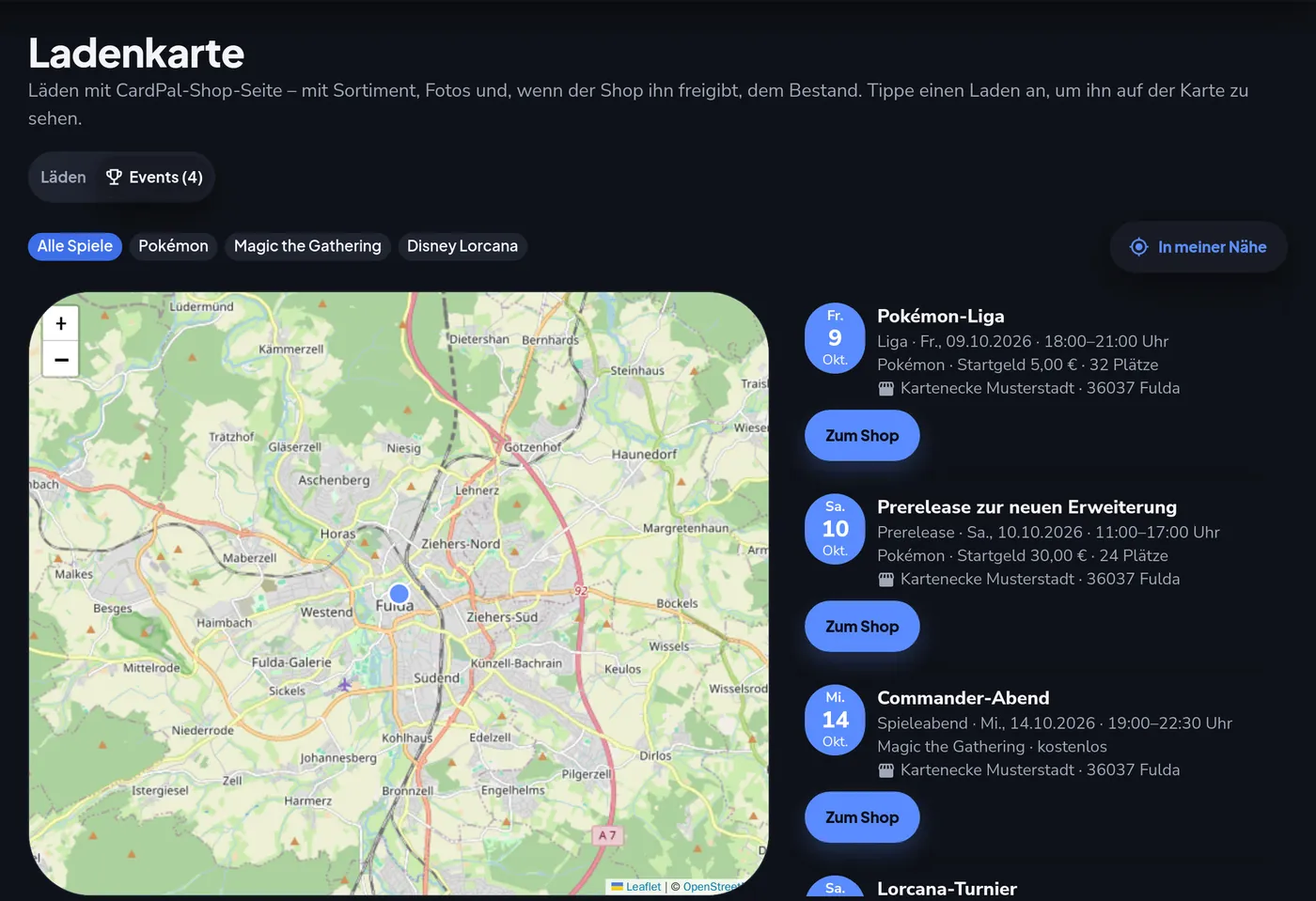The width and height of the screenshot is (1316, 901).
Task: Click Kartenecke Musterstadt address under Pokémon-Liga
Action: pos(1040,388)
